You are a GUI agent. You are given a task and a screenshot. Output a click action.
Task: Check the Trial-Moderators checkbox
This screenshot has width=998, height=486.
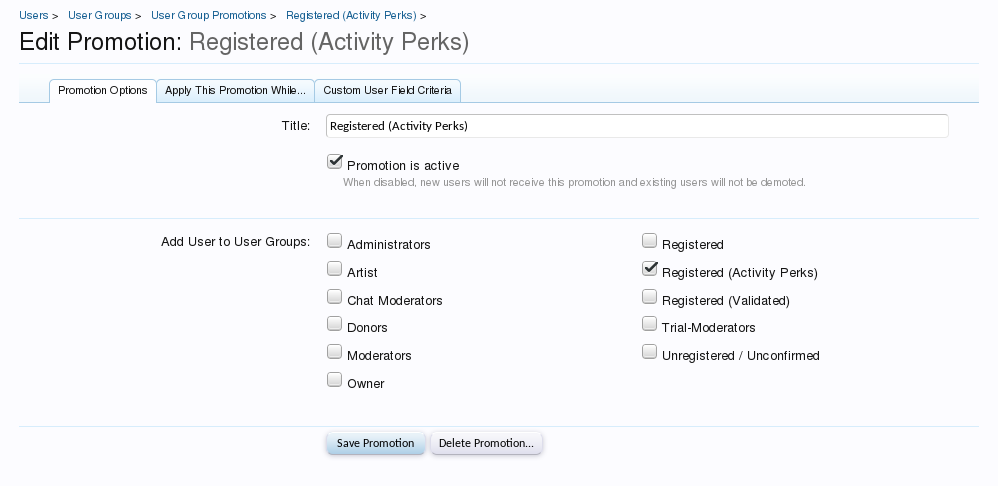click(650, 324)
